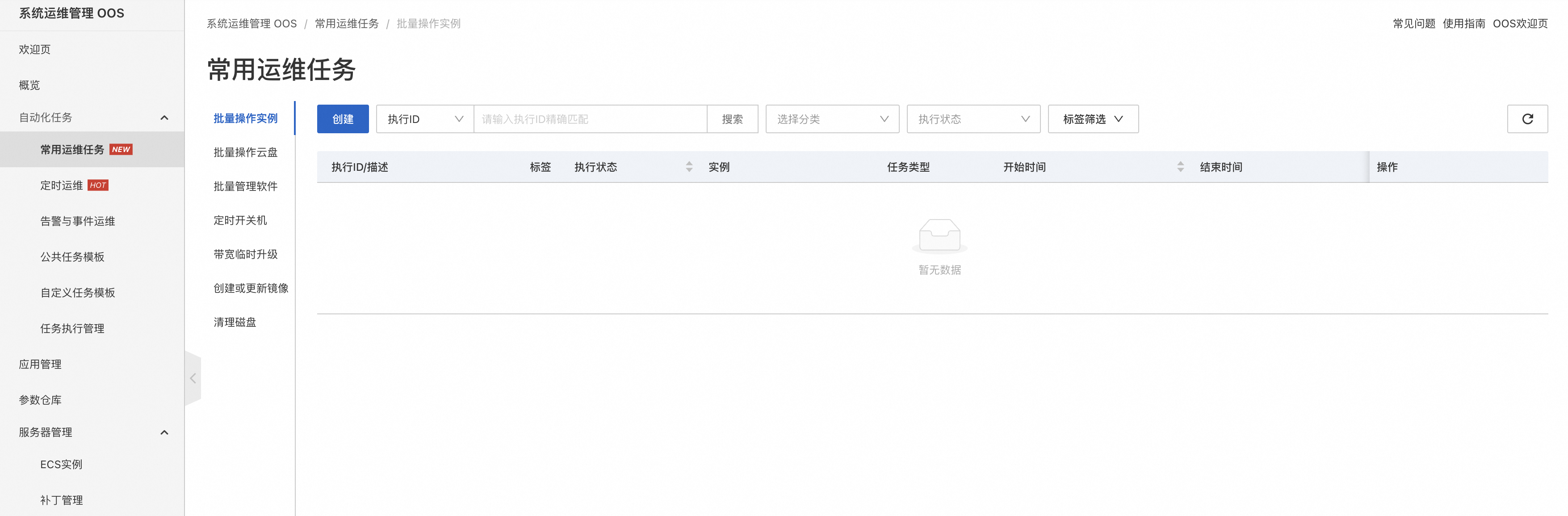This screenshot has height=516, width=1568.
Task: Select the 批量操作实例 tab
Action: point(245,118)
